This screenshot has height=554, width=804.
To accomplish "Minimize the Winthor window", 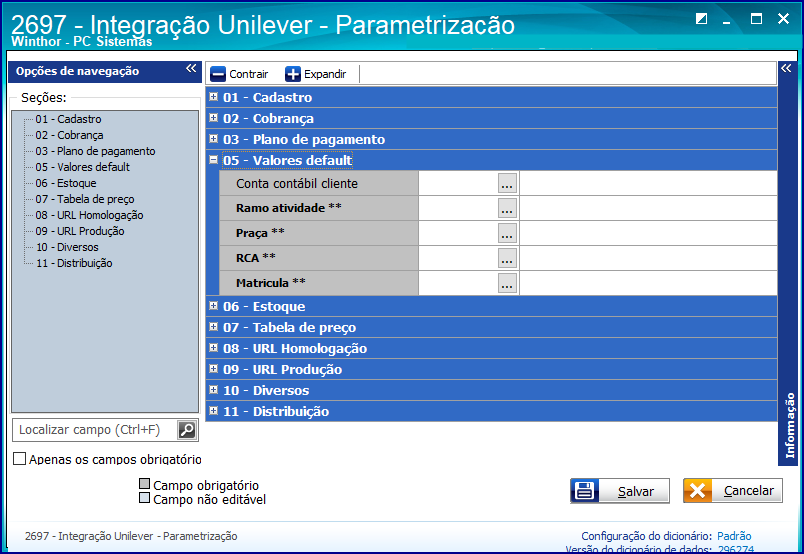I will 727,22.
